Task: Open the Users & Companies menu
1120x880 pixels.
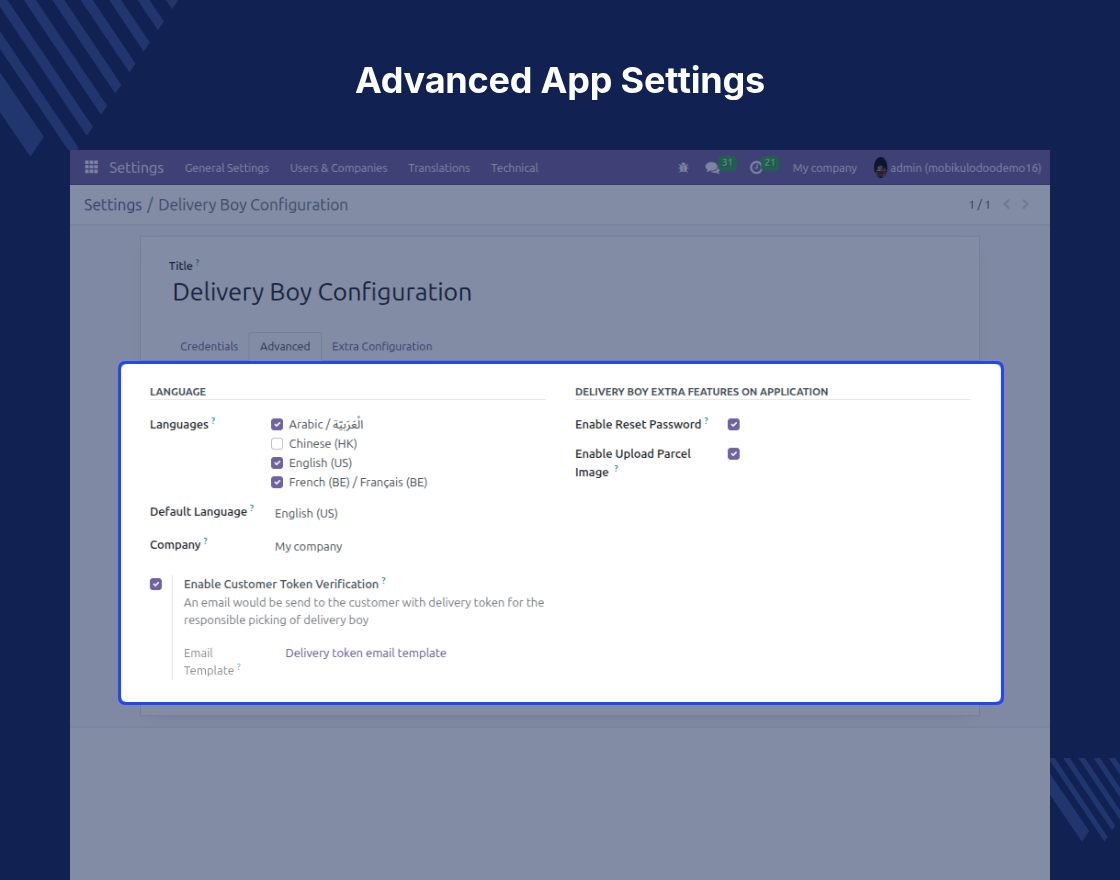Action: click(339, 168)
